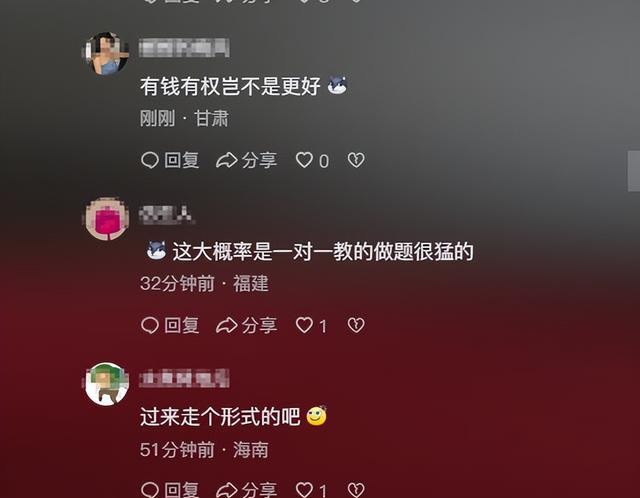640x498 pixels.
Task: Reply to the Hainan comment
Action: 170,489
